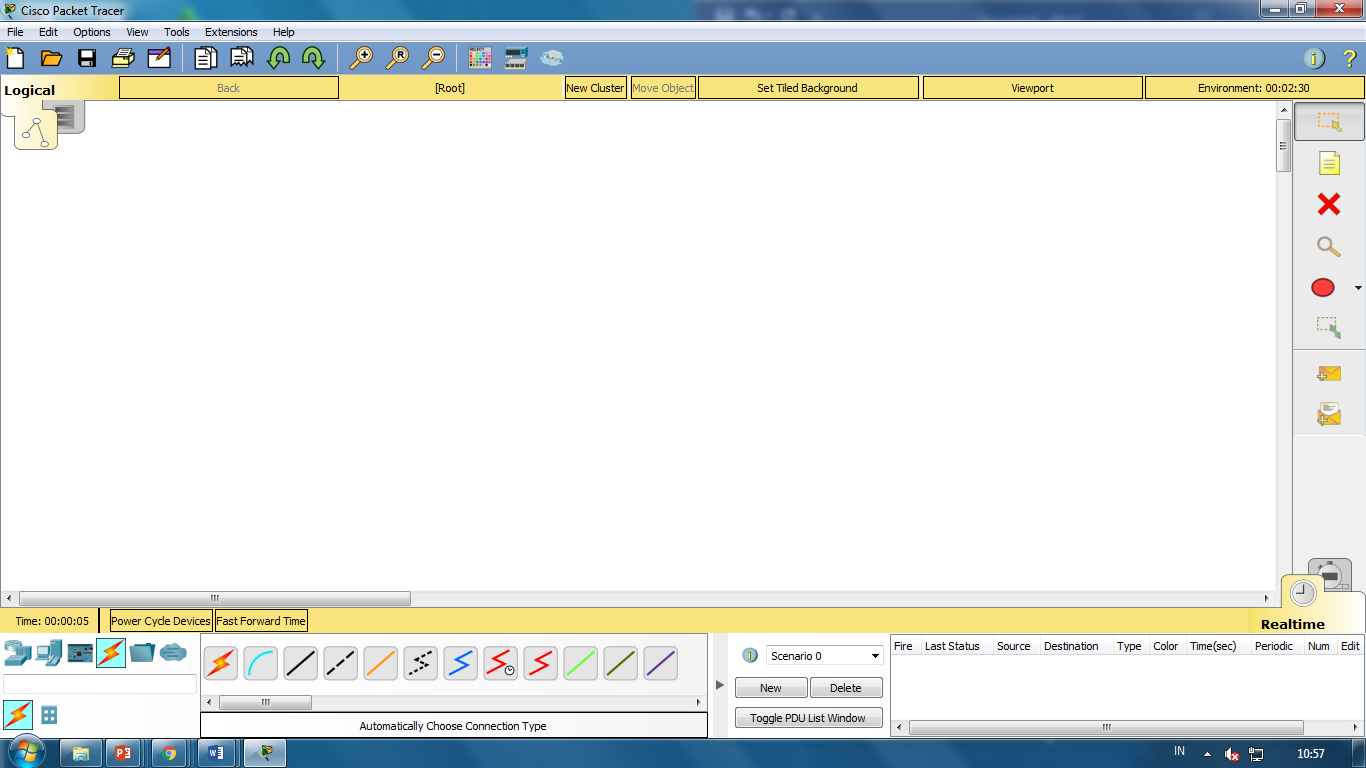Select the green Octal cable
The image size is (1366, 768).
[x=581, y=663]
